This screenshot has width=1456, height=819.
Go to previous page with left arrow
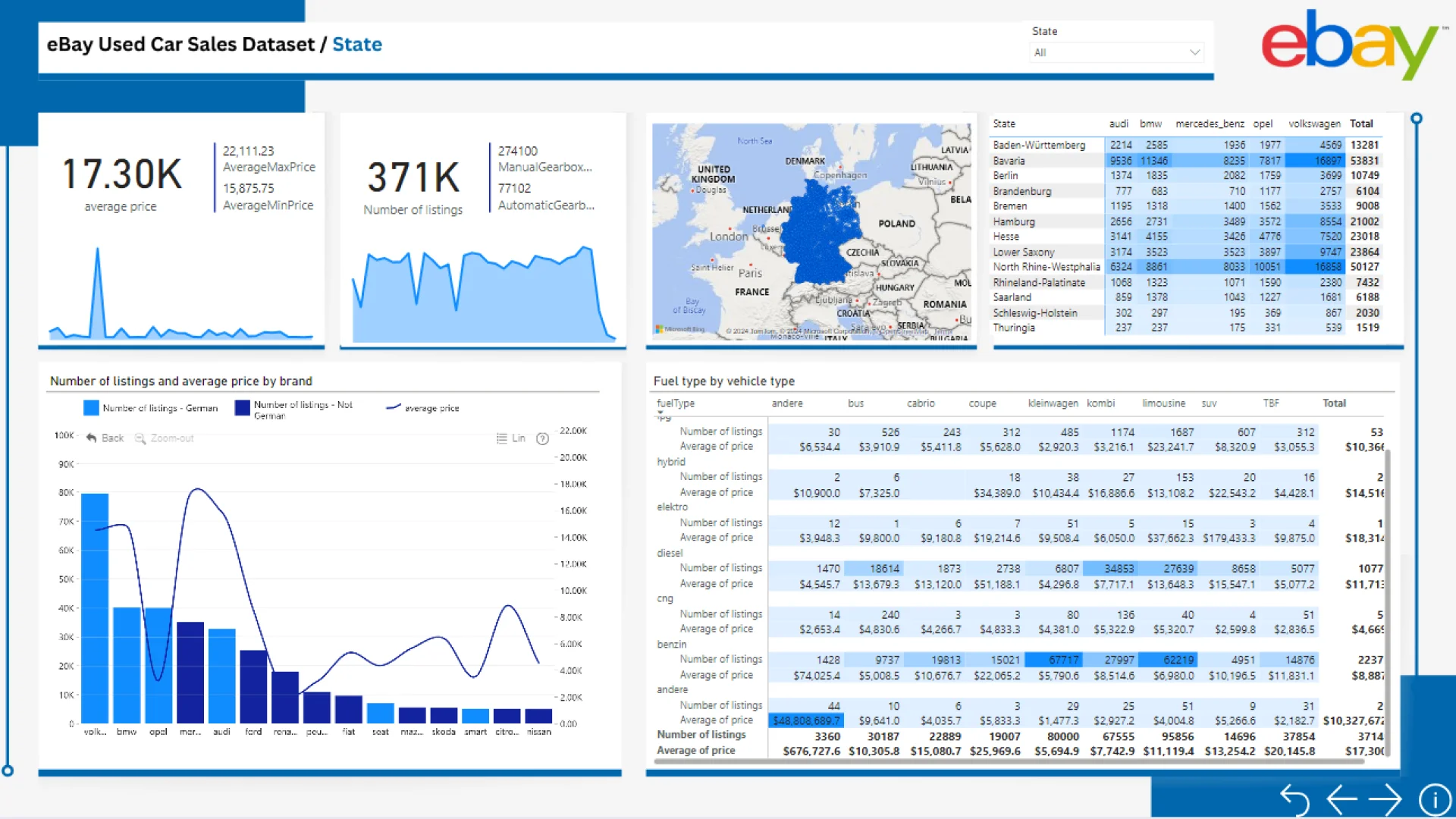tap(1341, 799)
